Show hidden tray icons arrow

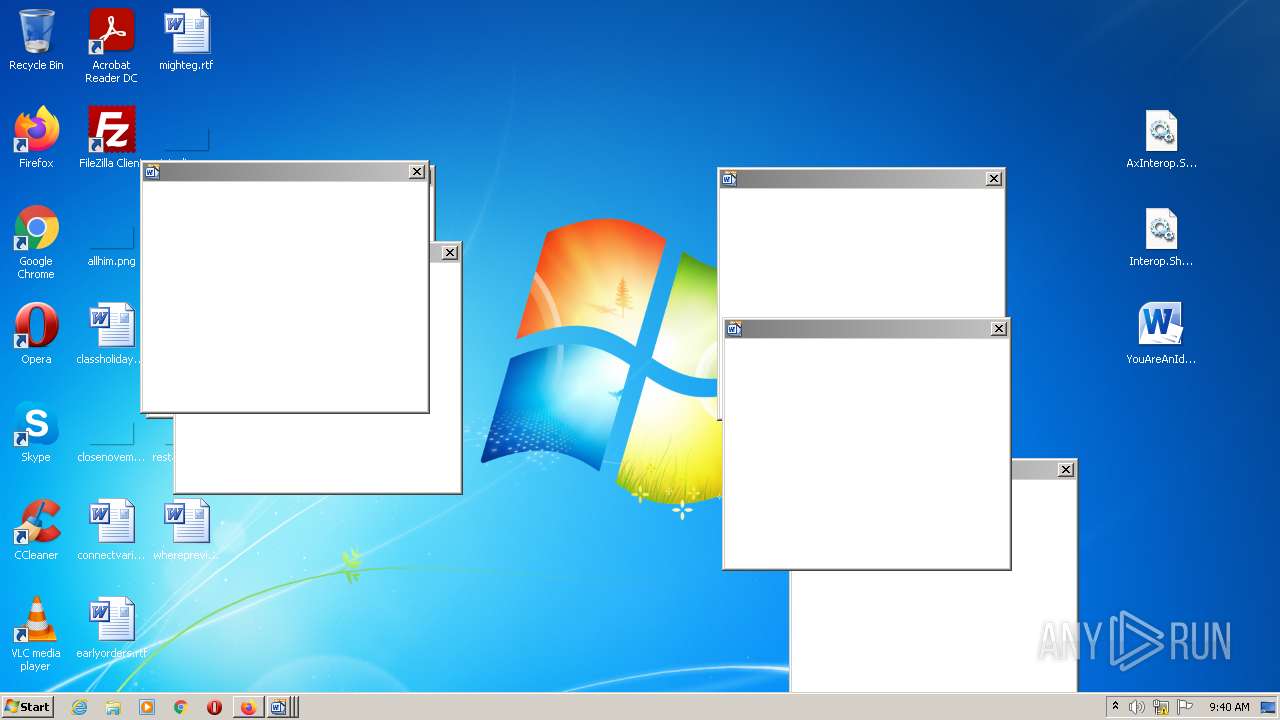point(1115,707)
